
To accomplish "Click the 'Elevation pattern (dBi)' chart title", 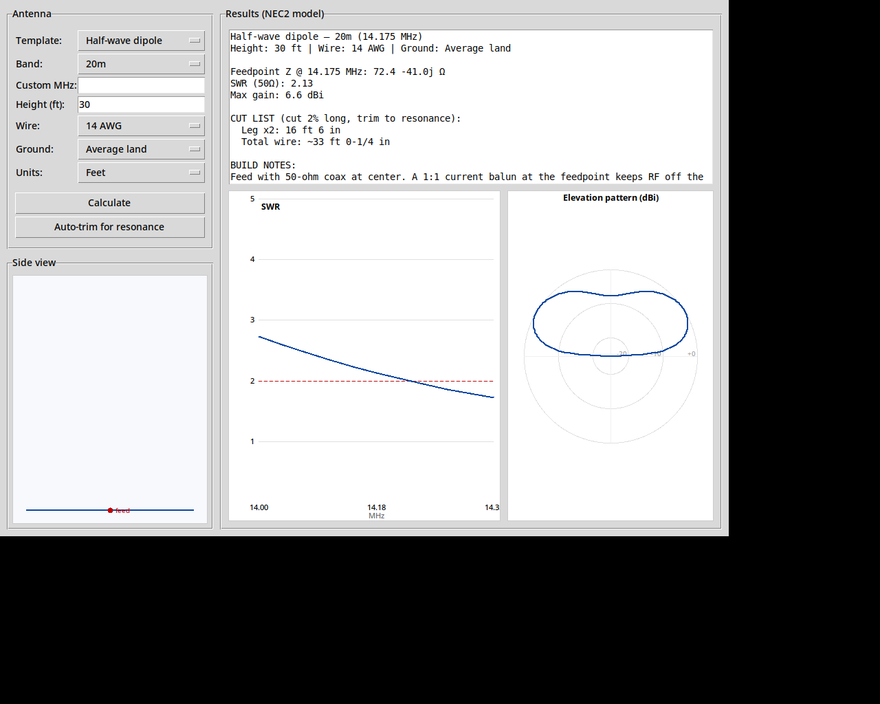I will [611, 198].
